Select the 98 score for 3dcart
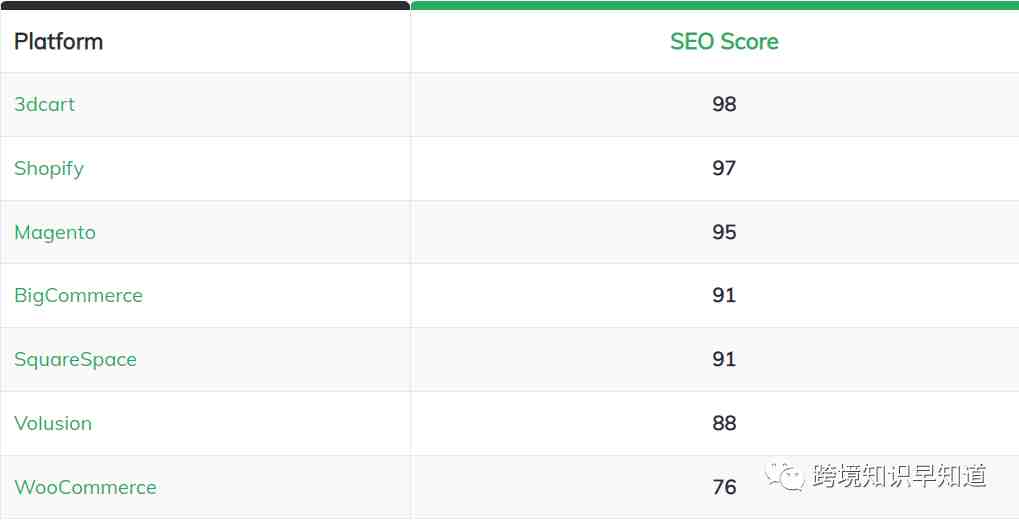The height and width of the screenshot is (520, 1019). click(724, 104)
